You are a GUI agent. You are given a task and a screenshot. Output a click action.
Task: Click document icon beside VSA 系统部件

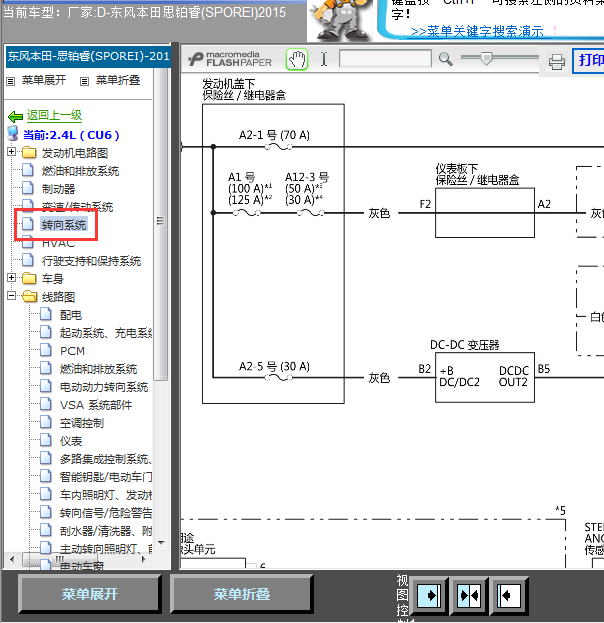pyautogui.click(x=46, y=404)
